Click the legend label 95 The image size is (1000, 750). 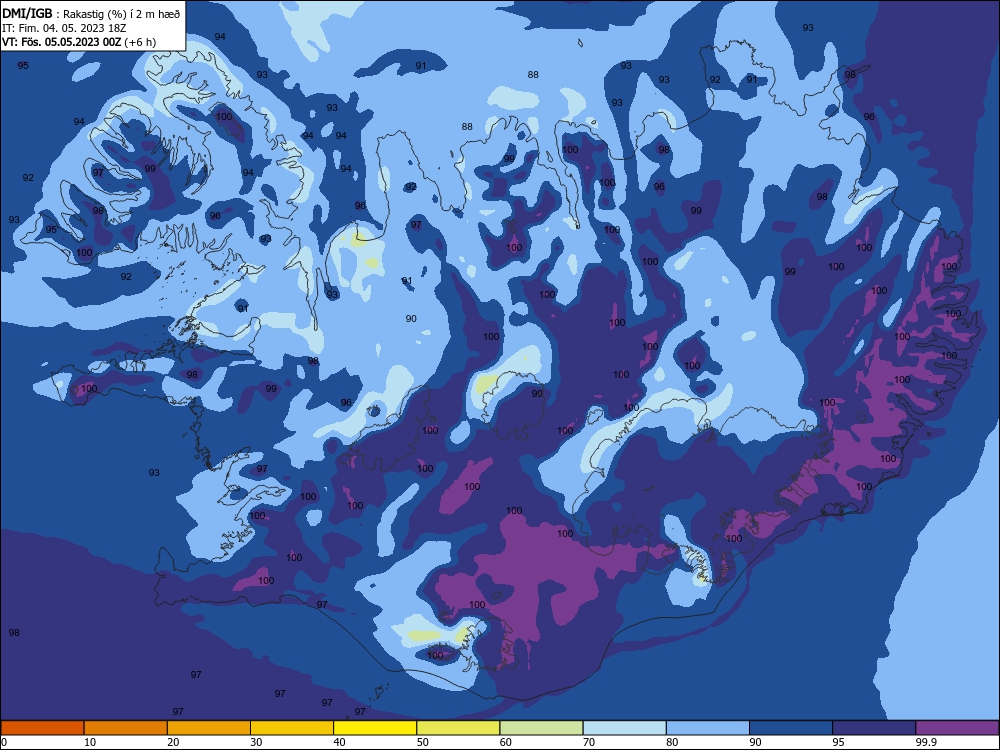(x=839, y=742)
